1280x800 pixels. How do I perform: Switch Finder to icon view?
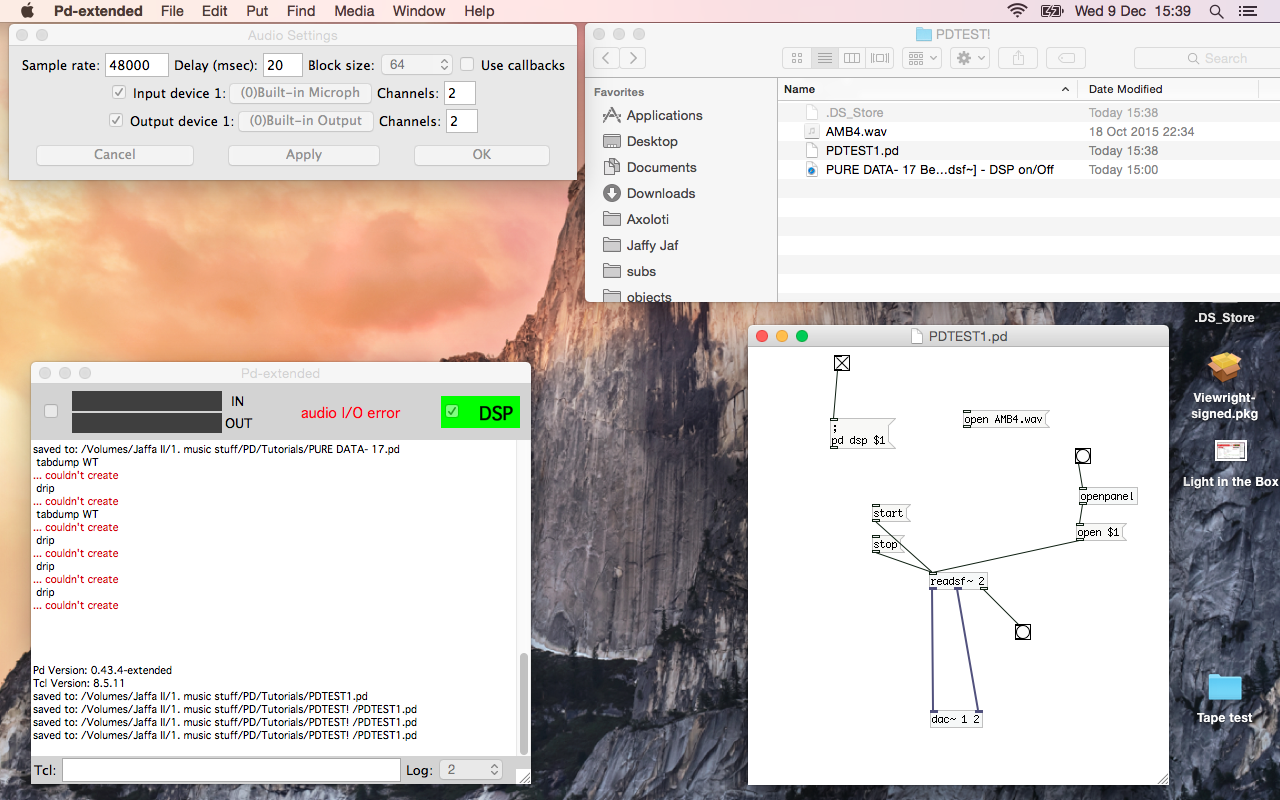(x=797, y=58)
